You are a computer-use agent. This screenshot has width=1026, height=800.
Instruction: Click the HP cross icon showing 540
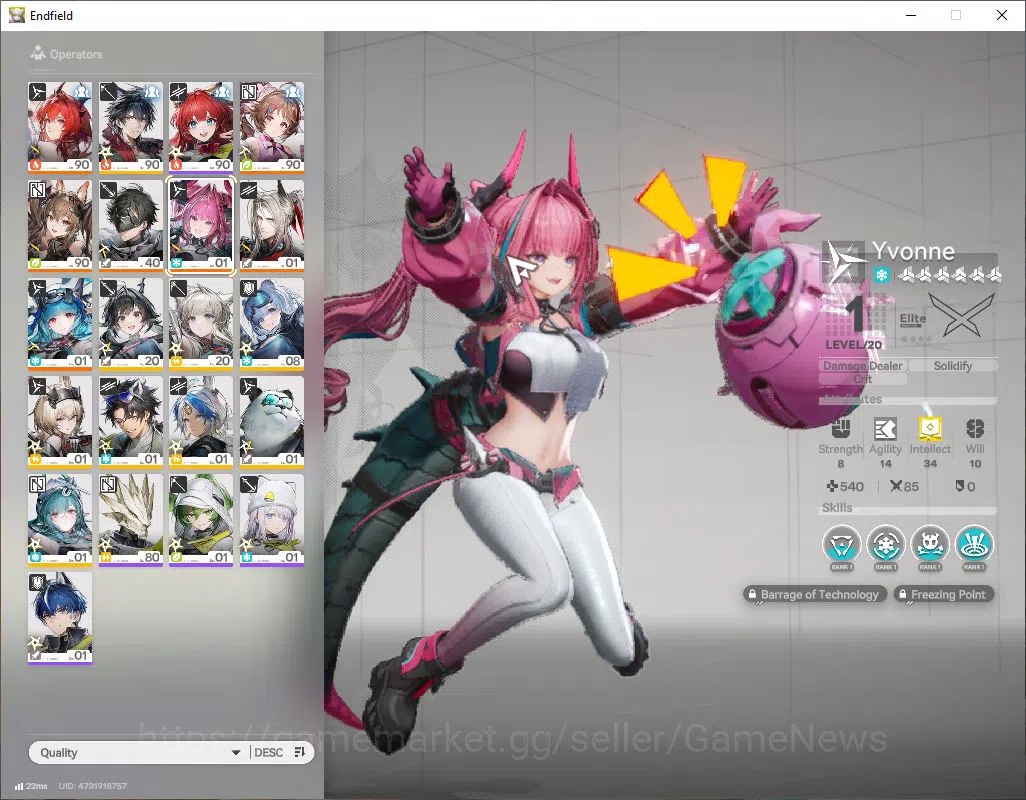coord(832,486)
